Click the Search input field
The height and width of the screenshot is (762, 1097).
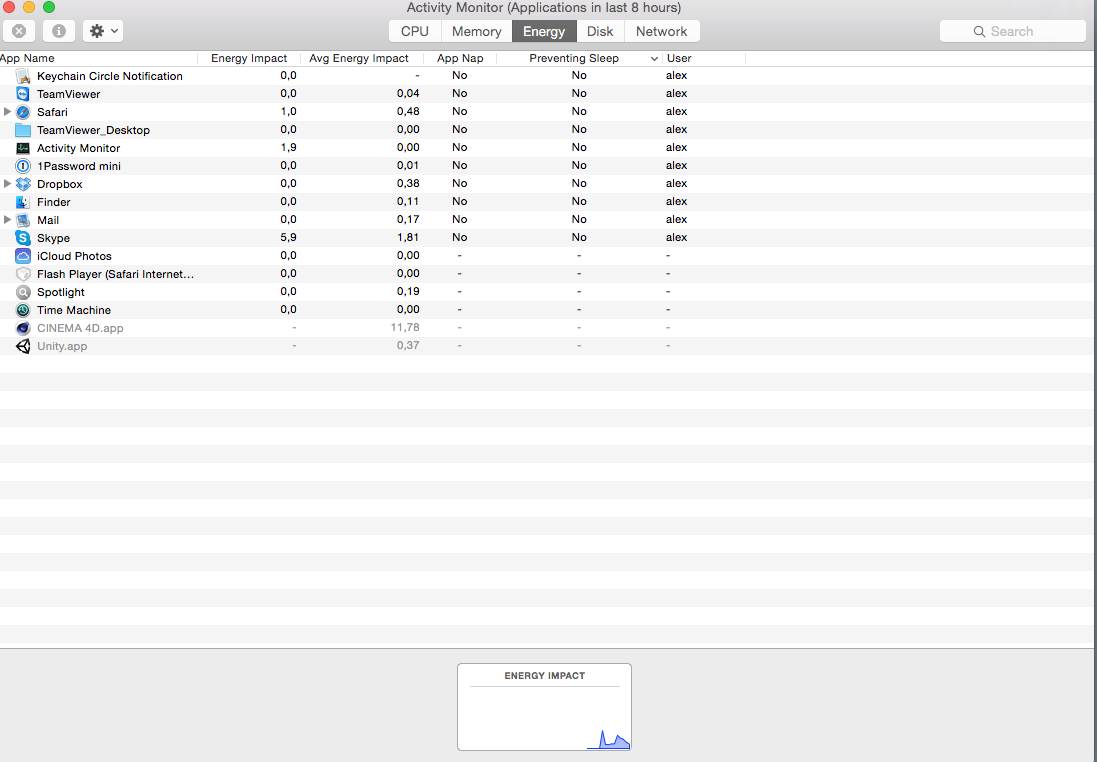point(1012,31)
